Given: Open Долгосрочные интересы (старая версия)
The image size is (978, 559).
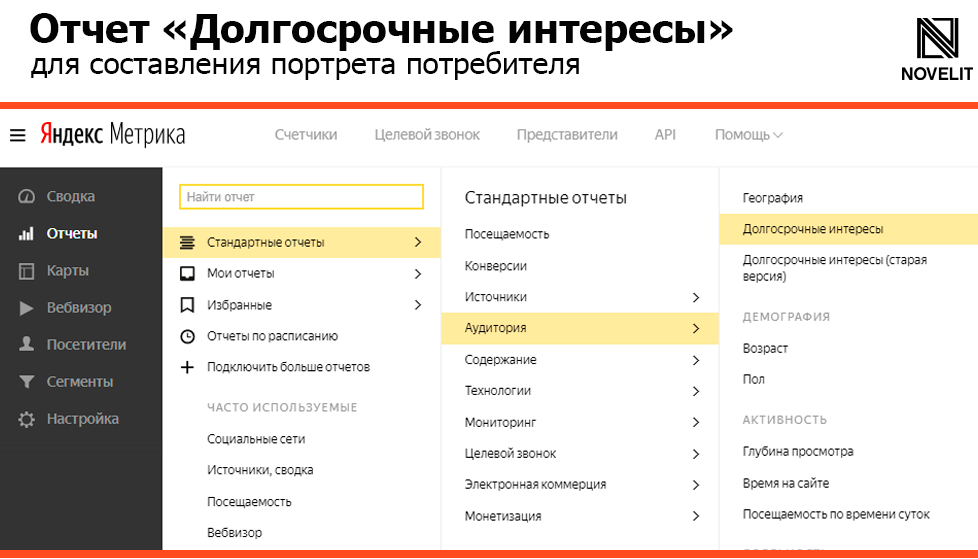Looking at the screenshot, I should click(835, 268).
